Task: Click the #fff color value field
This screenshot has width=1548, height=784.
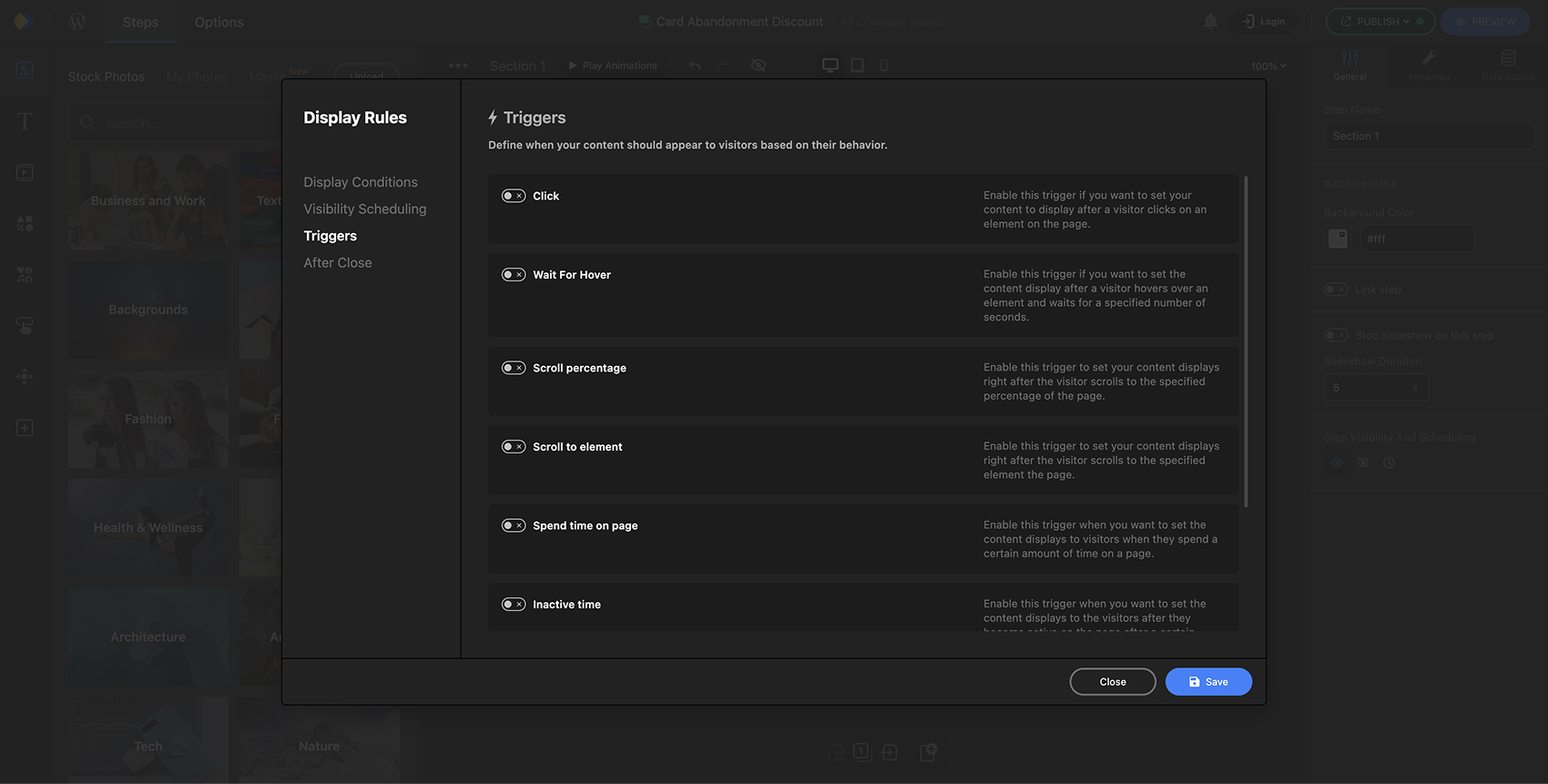Action: click(1417, 239)
